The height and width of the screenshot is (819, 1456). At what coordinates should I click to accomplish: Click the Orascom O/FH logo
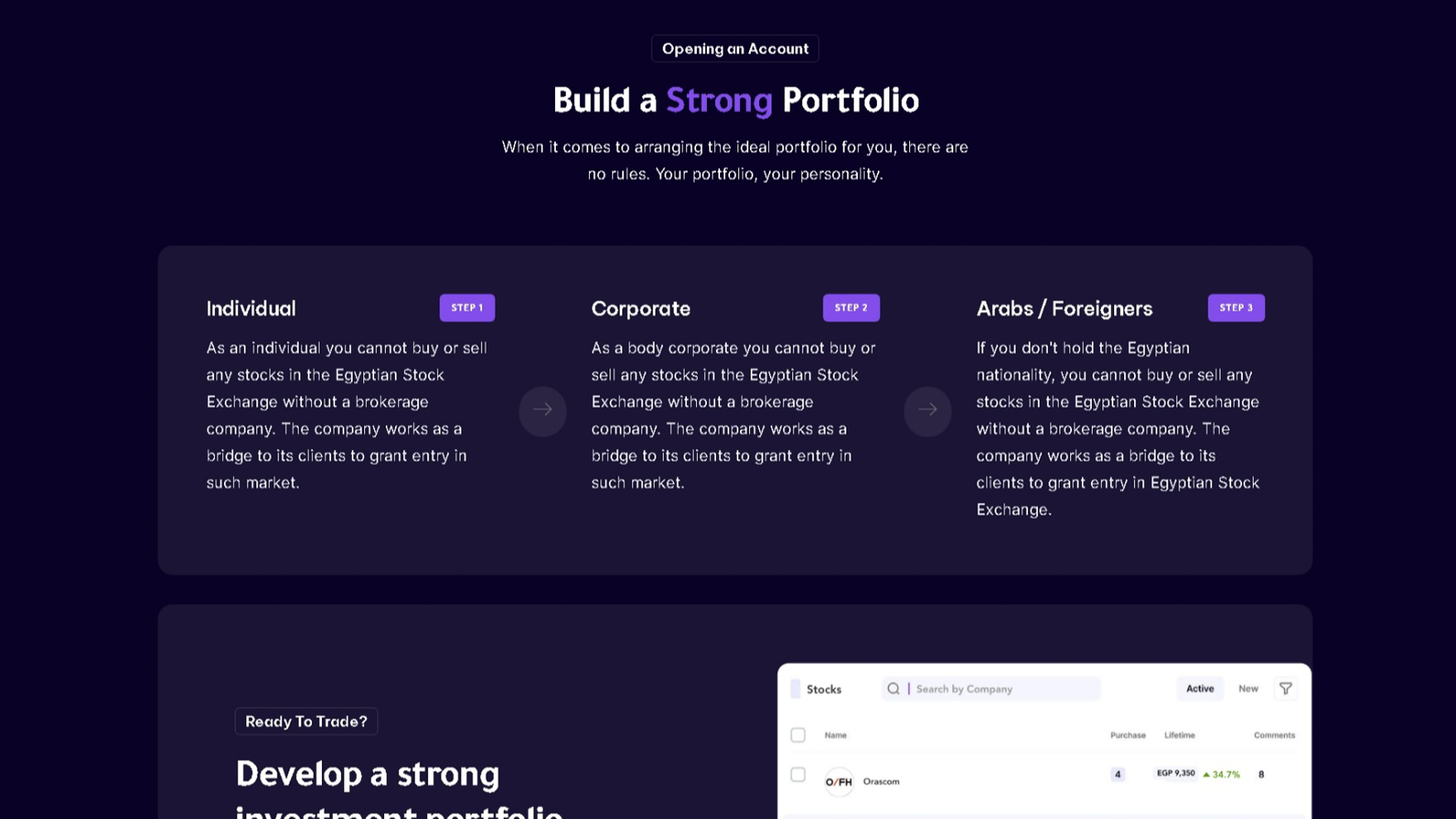tap(839, 781)
